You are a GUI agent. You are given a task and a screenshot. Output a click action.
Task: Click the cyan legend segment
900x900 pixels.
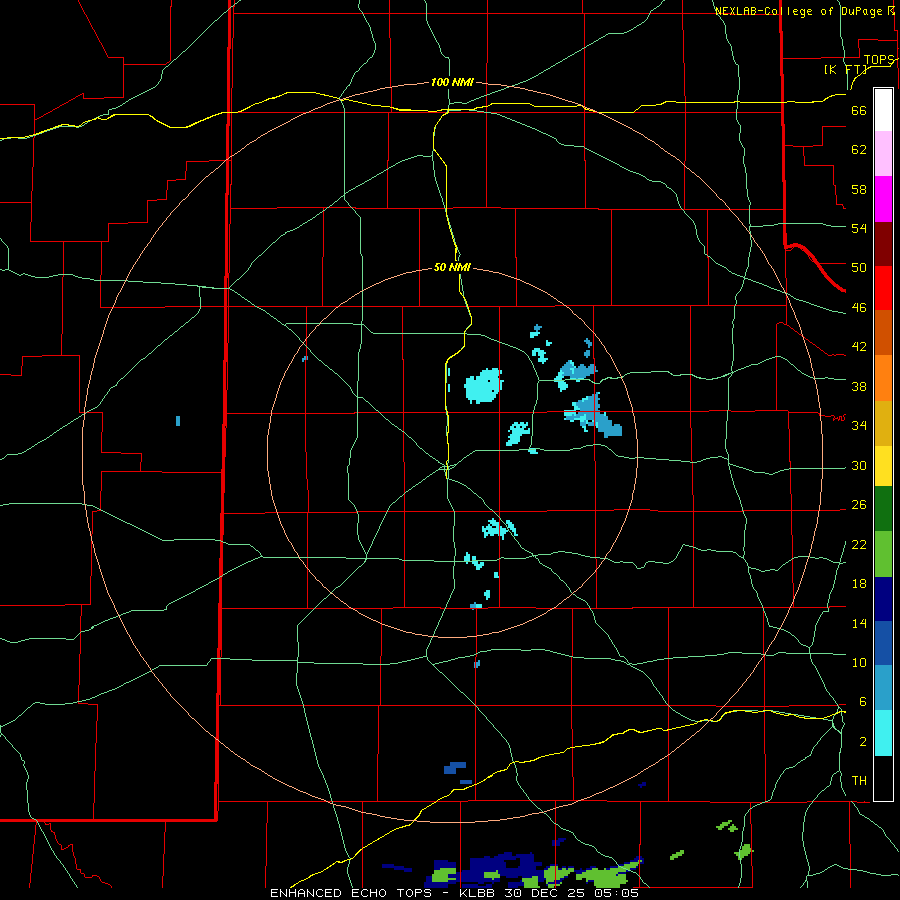tap(883, 733)
